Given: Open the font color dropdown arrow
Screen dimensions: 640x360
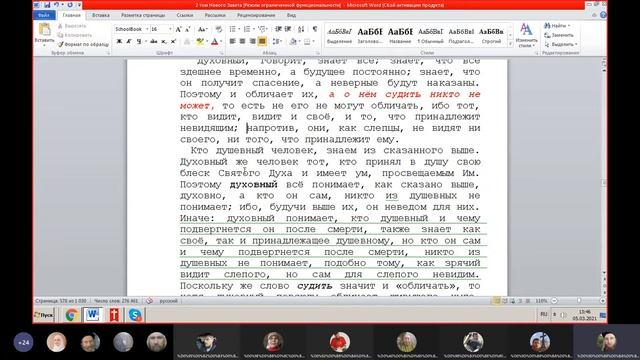Looking at the screenshot, I should (220, 41).
